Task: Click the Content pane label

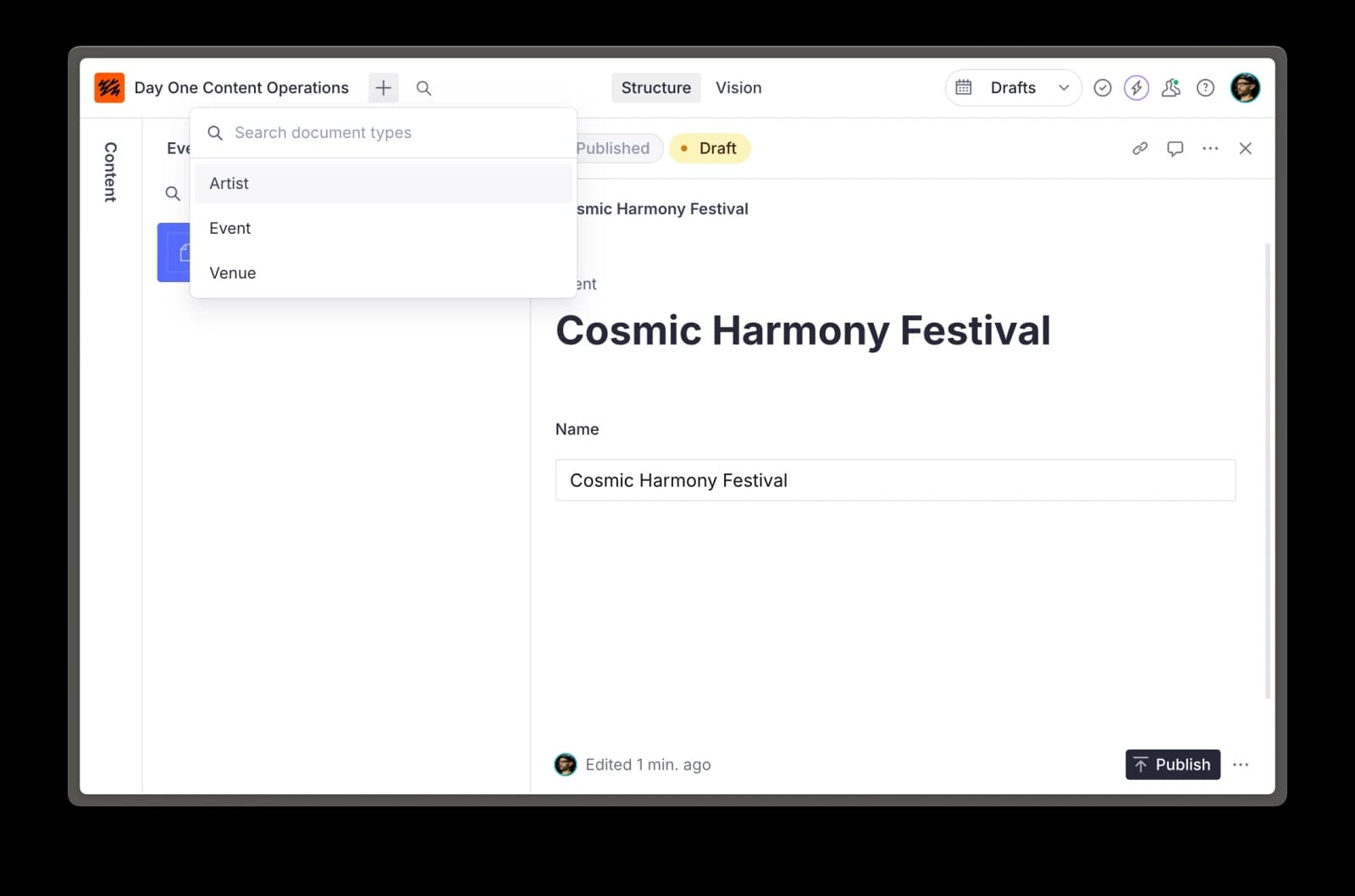Action: click(110, 172)
